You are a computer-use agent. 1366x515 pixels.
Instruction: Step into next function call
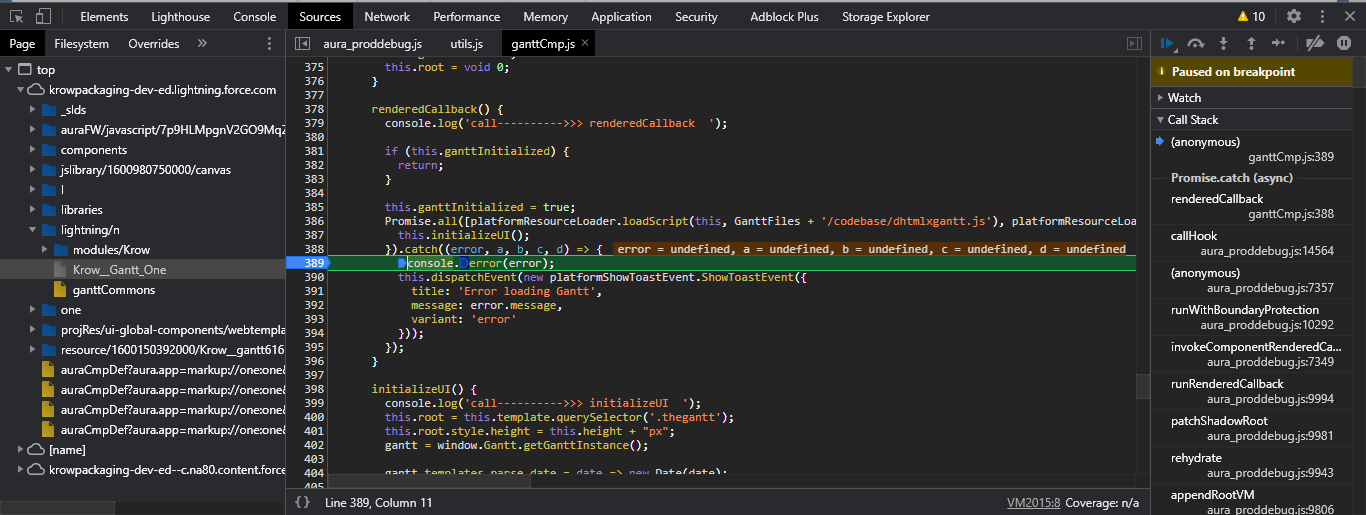click(x=1223, y=44)
